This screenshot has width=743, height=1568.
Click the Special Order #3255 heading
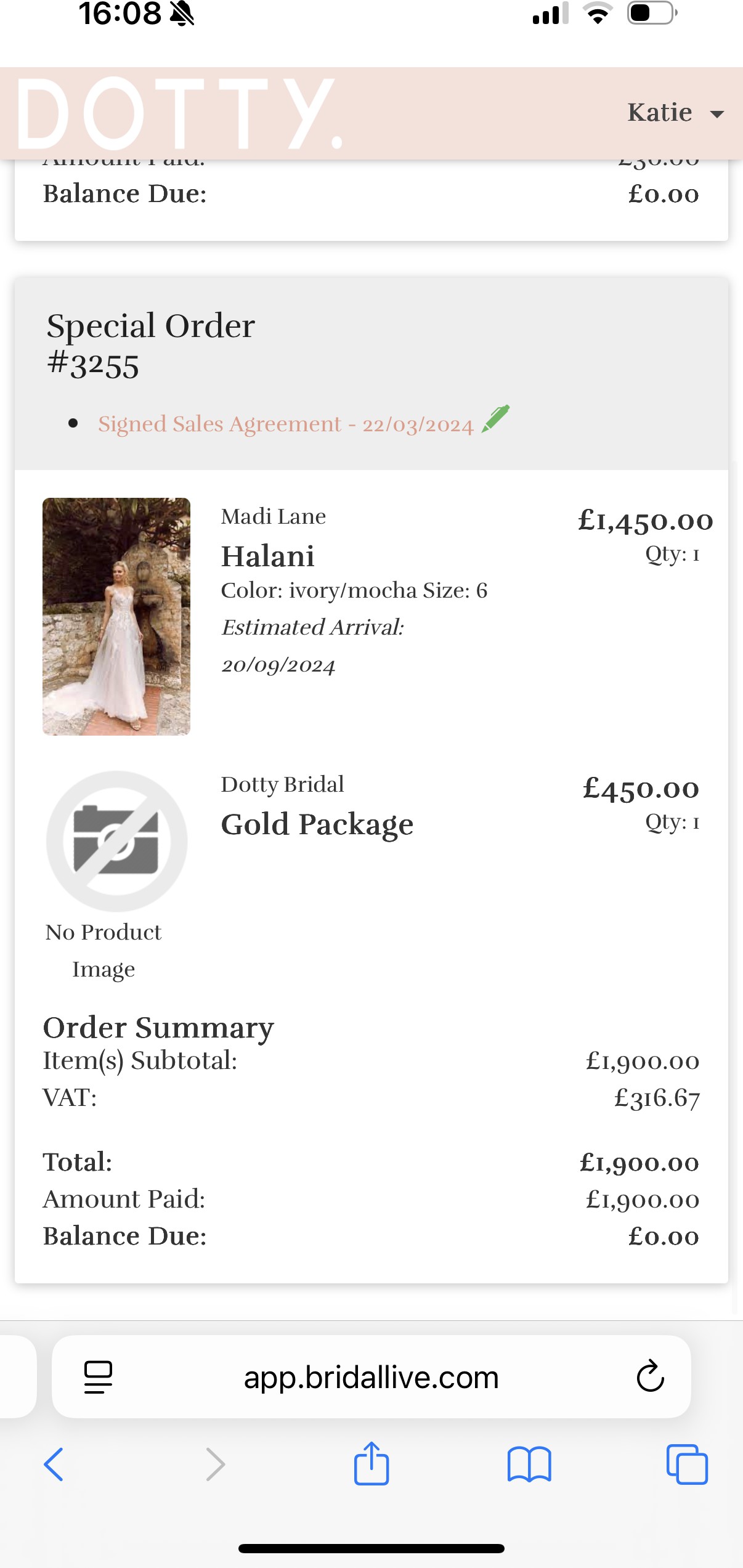151,344
